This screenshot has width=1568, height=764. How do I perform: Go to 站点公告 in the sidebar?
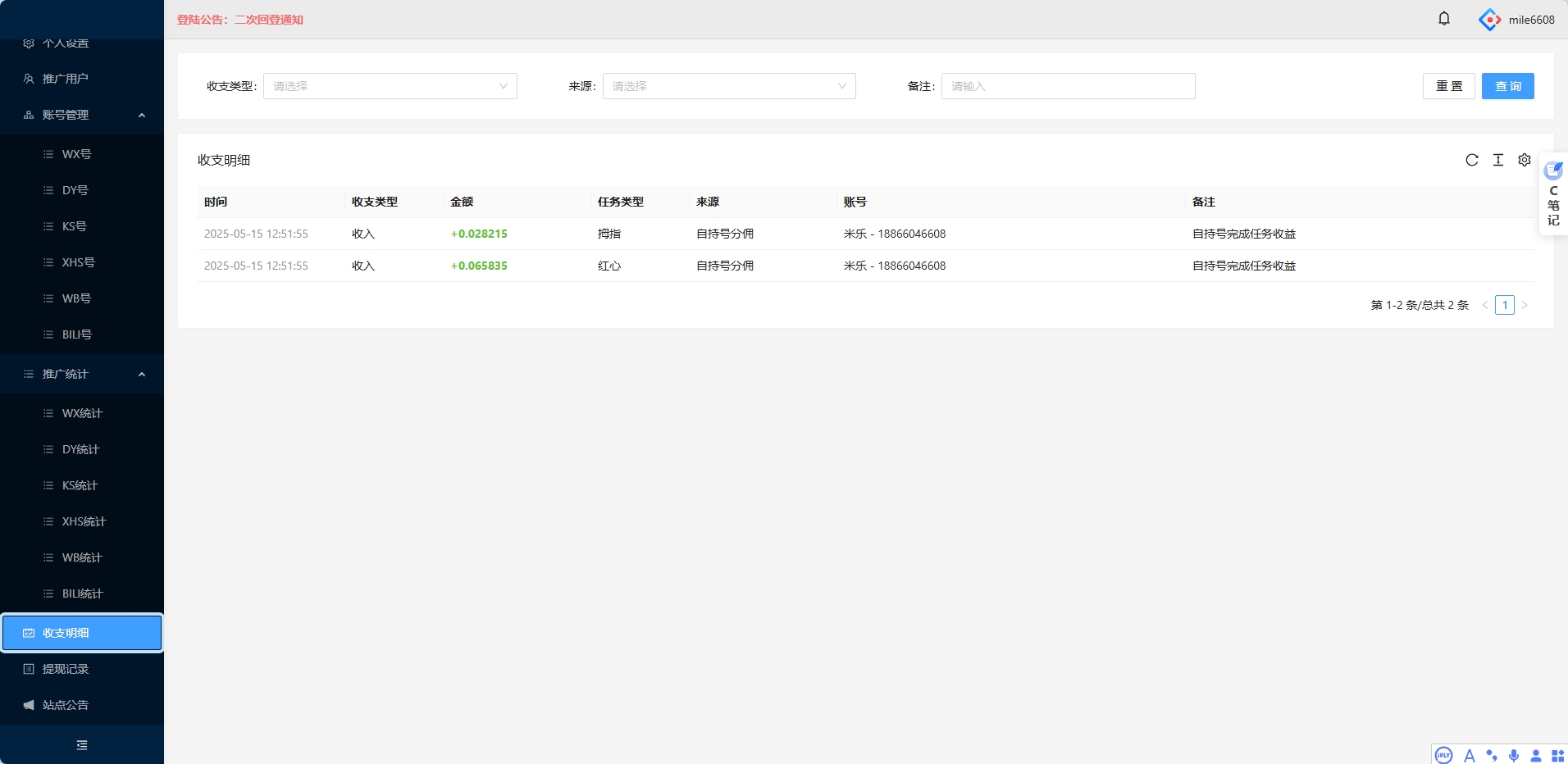coord(66,705)
